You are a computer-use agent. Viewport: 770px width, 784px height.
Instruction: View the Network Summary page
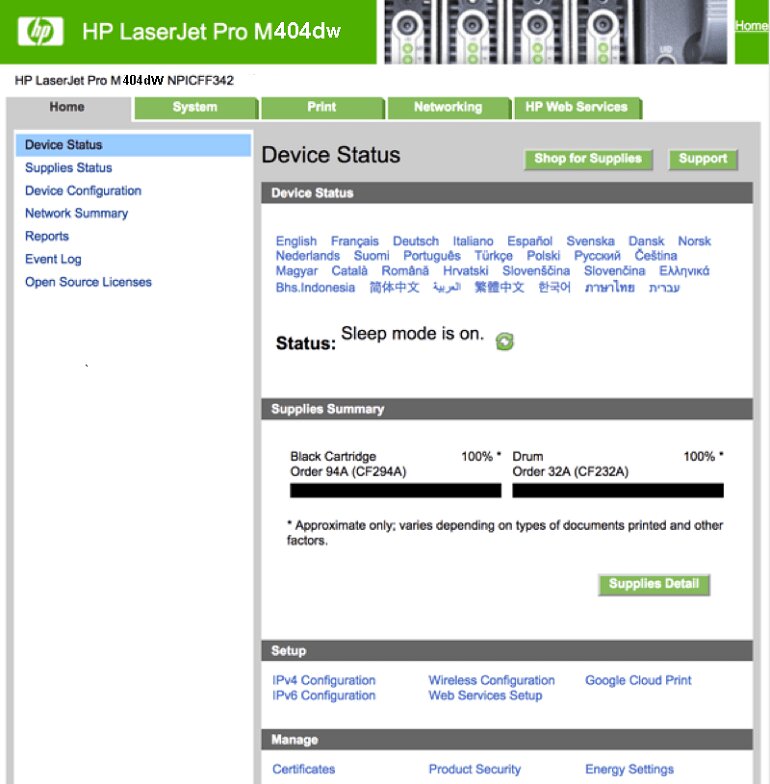(76, 214)
